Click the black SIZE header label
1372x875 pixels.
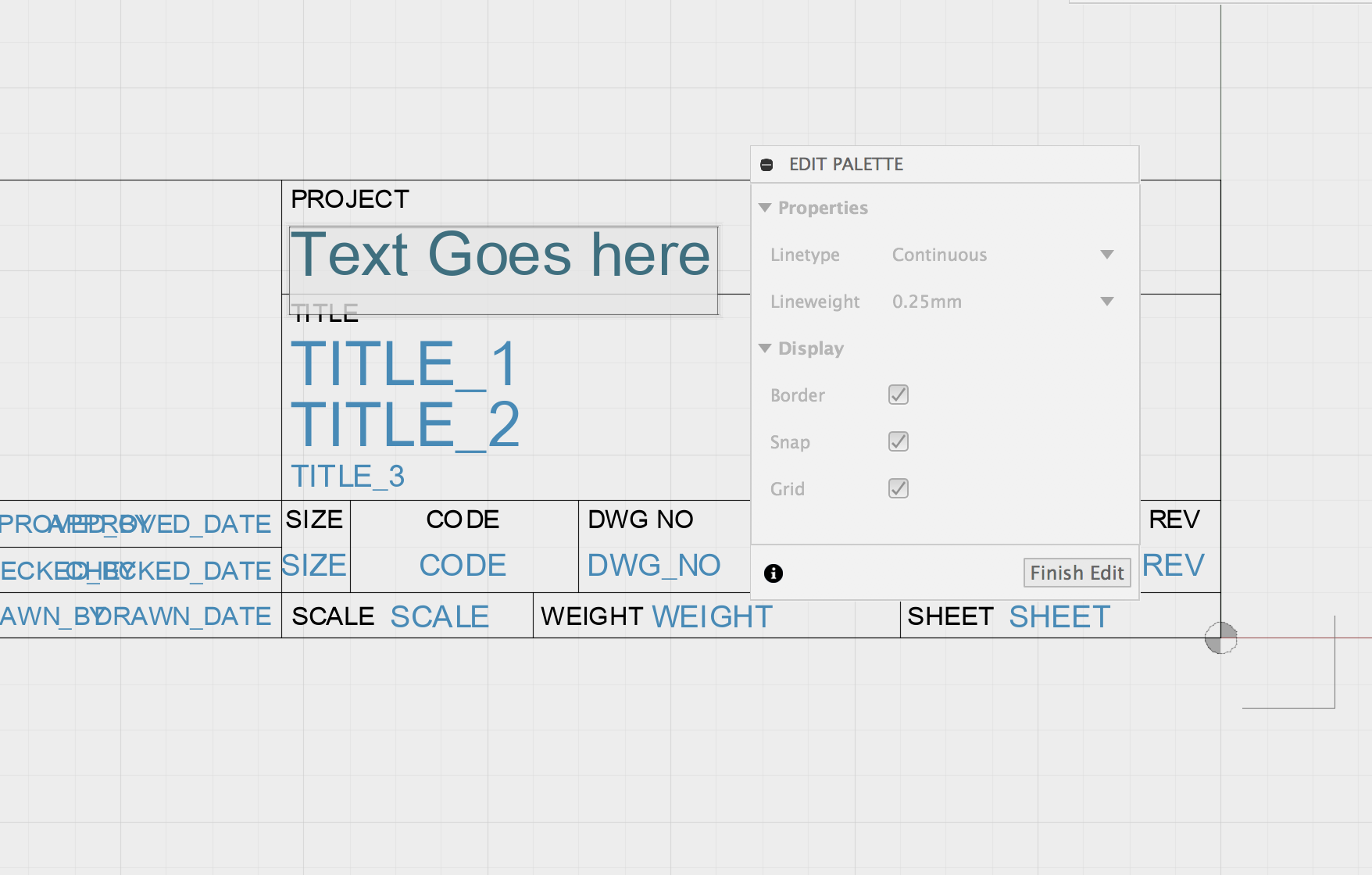[314, 520]
